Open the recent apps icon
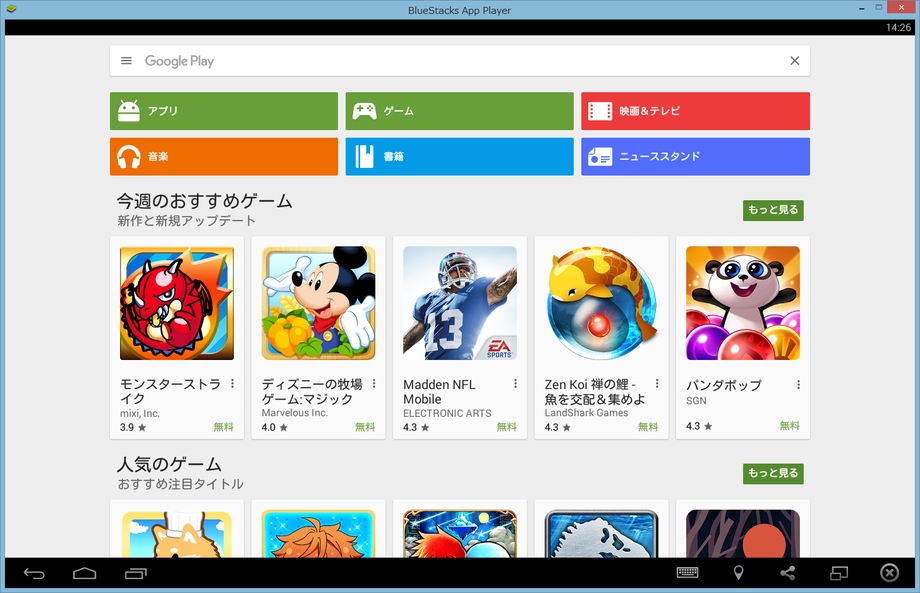The width and height of the screenshot is (920, 593). (x=136, y=573)
